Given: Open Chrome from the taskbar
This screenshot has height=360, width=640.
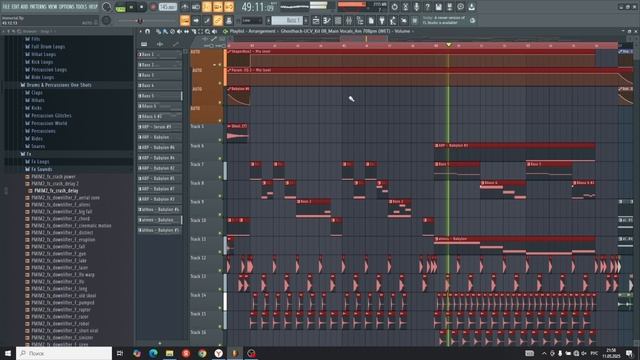Looking at the screenshot, I should 202,353.
